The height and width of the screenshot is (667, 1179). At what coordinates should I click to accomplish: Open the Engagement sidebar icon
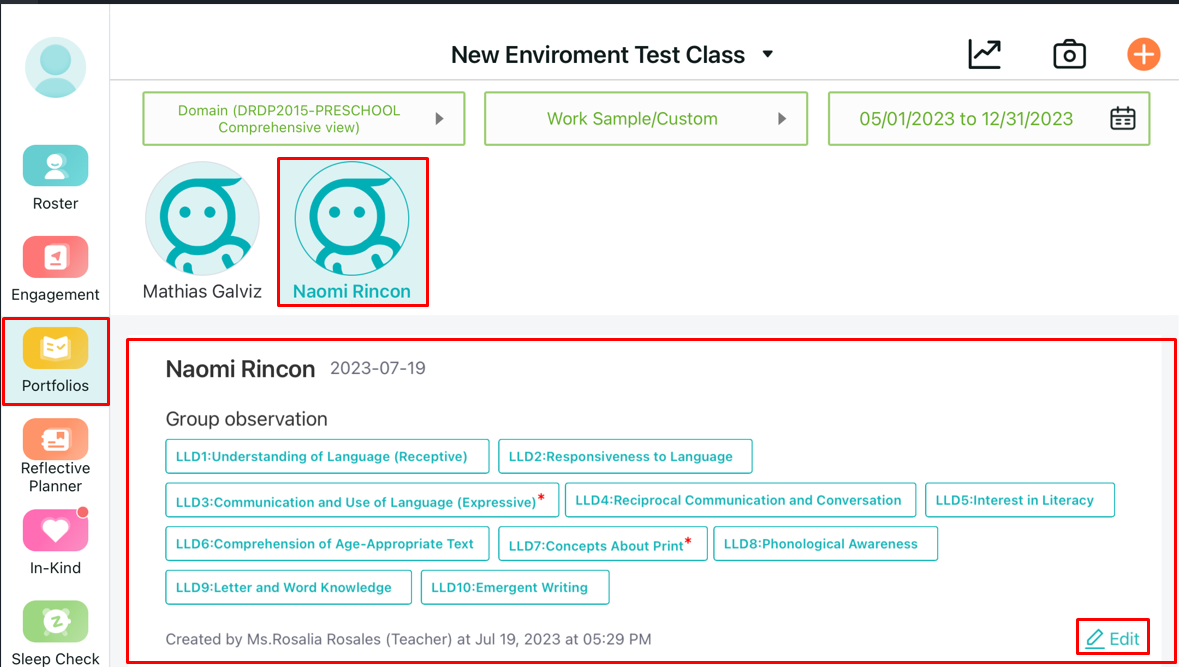click(x=55, y=258)
